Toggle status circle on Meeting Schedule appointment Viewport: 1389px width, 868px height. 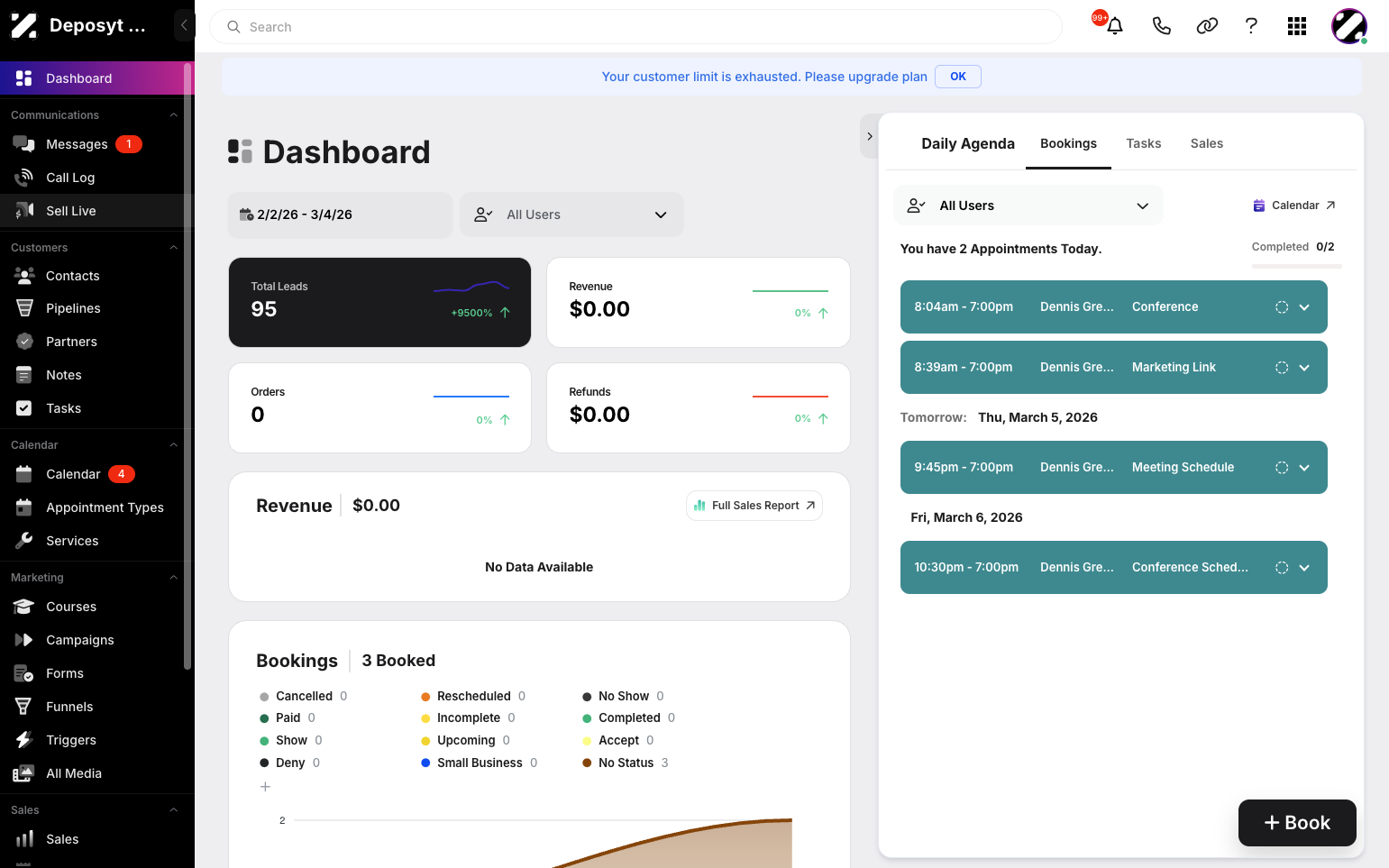pyautogui.click(x=1282, y=468)
